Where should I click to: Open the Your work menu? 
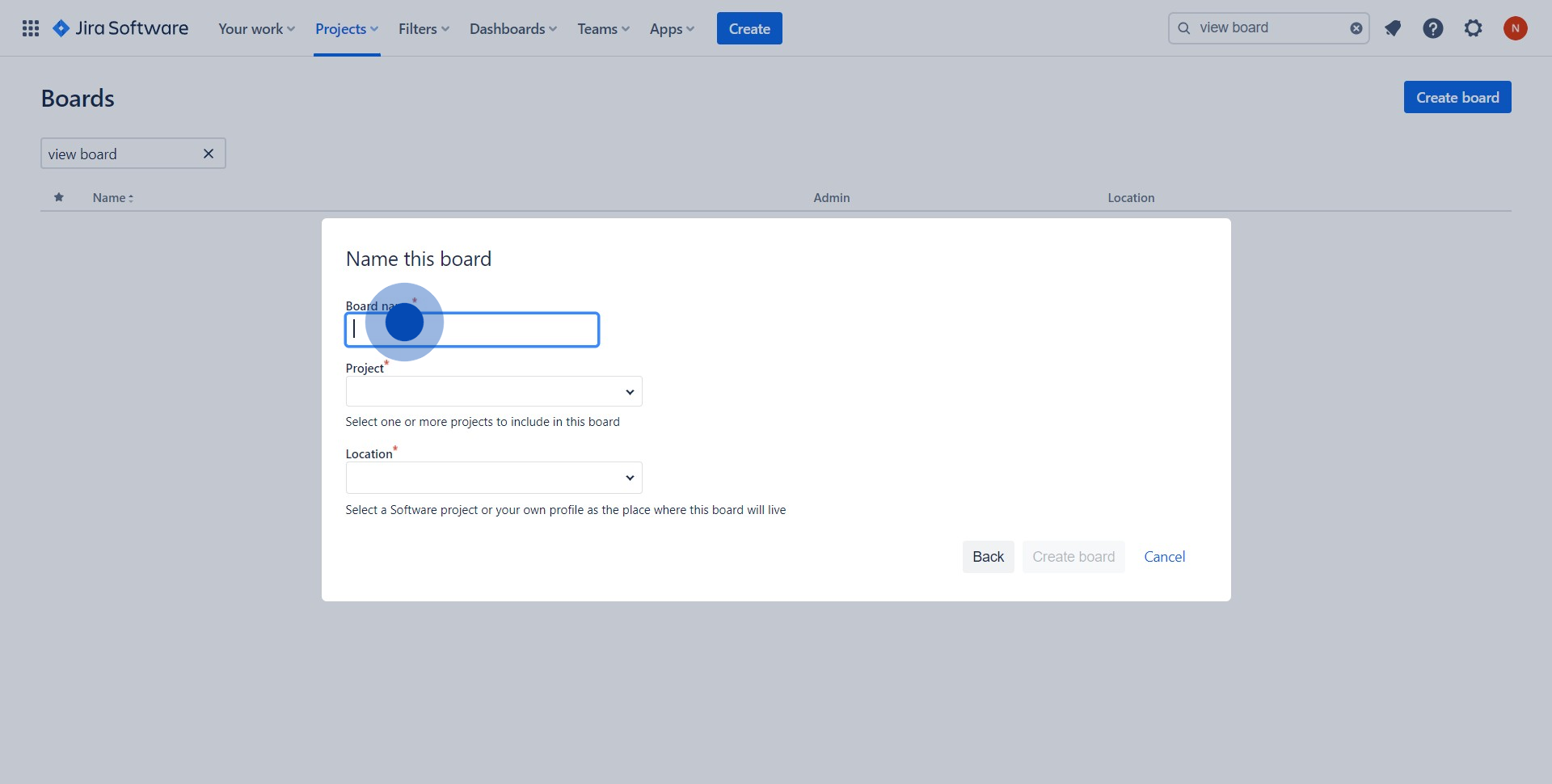point(256,29)
